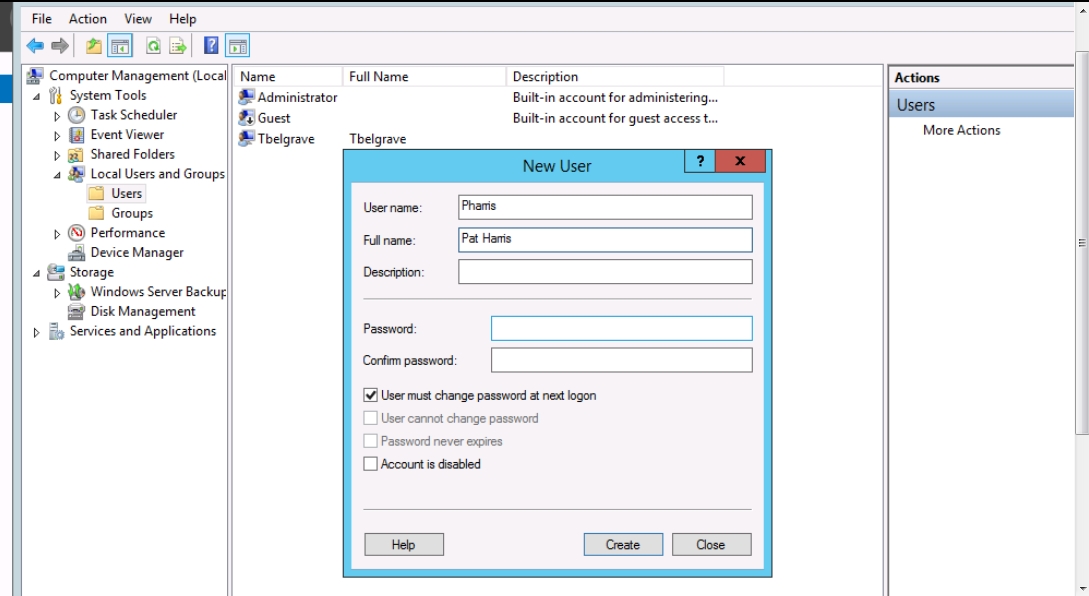Screen dimensions: 1089x596
Task: Click the Up one level folder icon
Action: (x=94, y=45)
